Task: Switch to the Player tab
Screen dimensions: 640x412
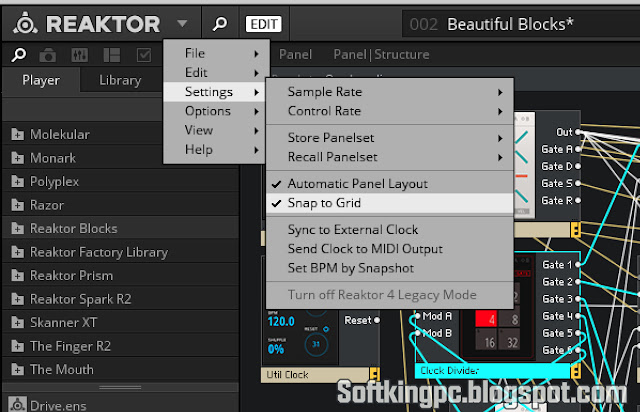Action: point(41,80)
